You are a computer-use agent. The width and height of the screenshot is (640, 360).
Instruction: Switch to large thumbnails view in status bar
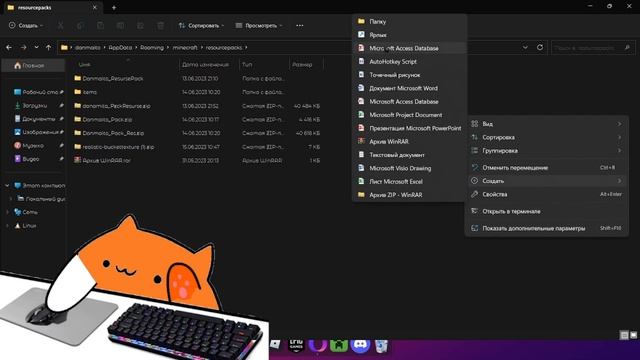tap(633, 335)
